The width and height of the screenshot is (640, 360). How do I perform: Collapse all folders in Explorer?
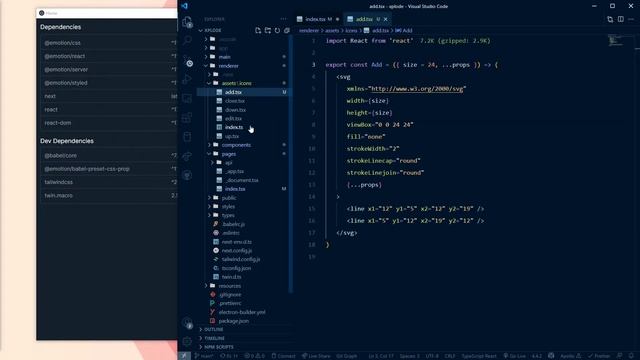click(287, 30)
